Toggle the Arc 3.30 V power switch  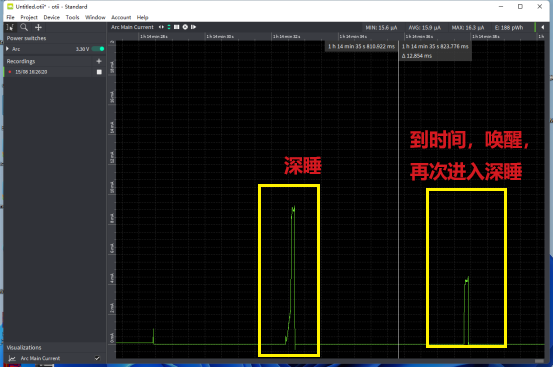pyautogui.click(x=98, y=49)
